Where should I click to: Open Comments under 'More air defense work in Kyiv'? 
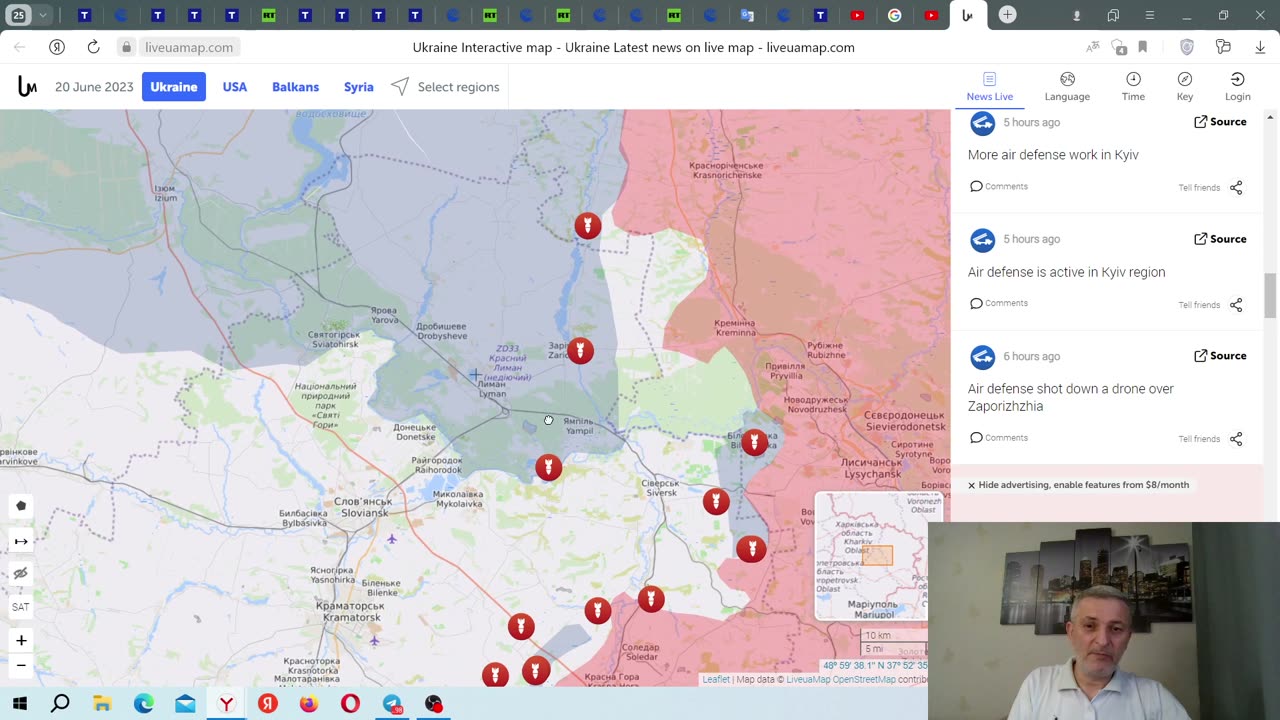click(998, 186)
